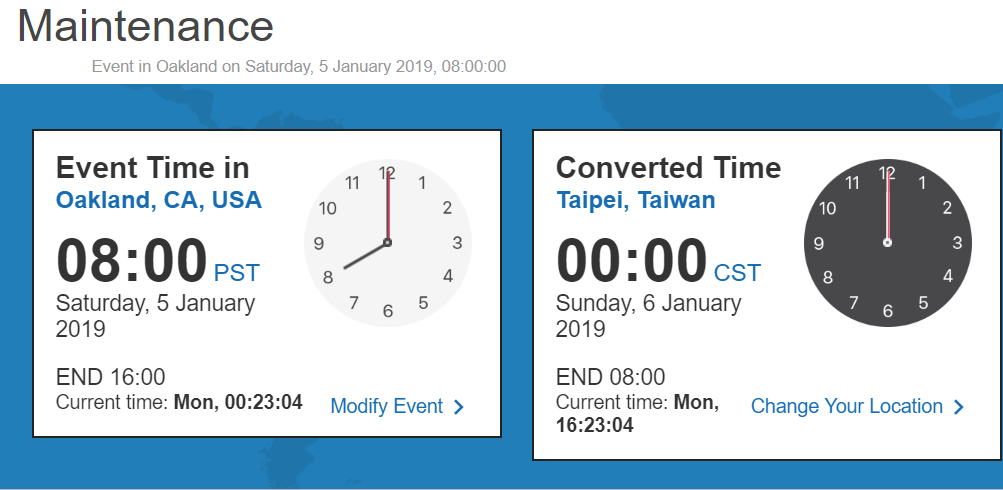Click the 00:00 converted time digits
Screen dimensions: 1003x490
(631, 261)
